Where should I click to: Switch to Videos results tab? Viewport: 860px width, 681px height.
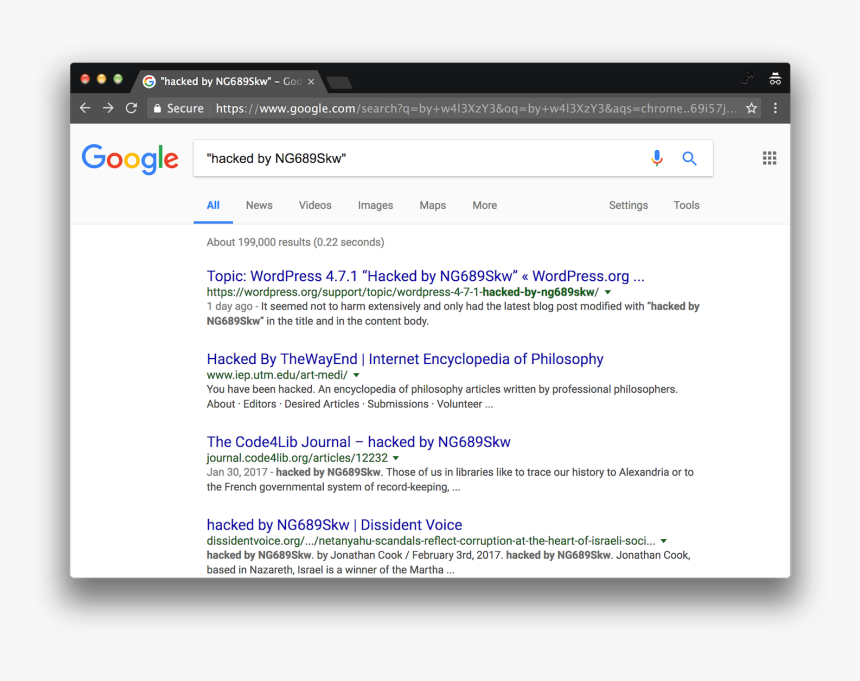click(x=315, y=206)
